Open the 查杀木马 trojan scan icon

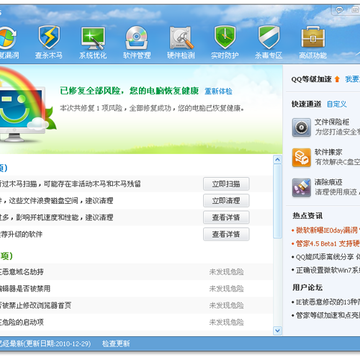click(x=49, y=37)
